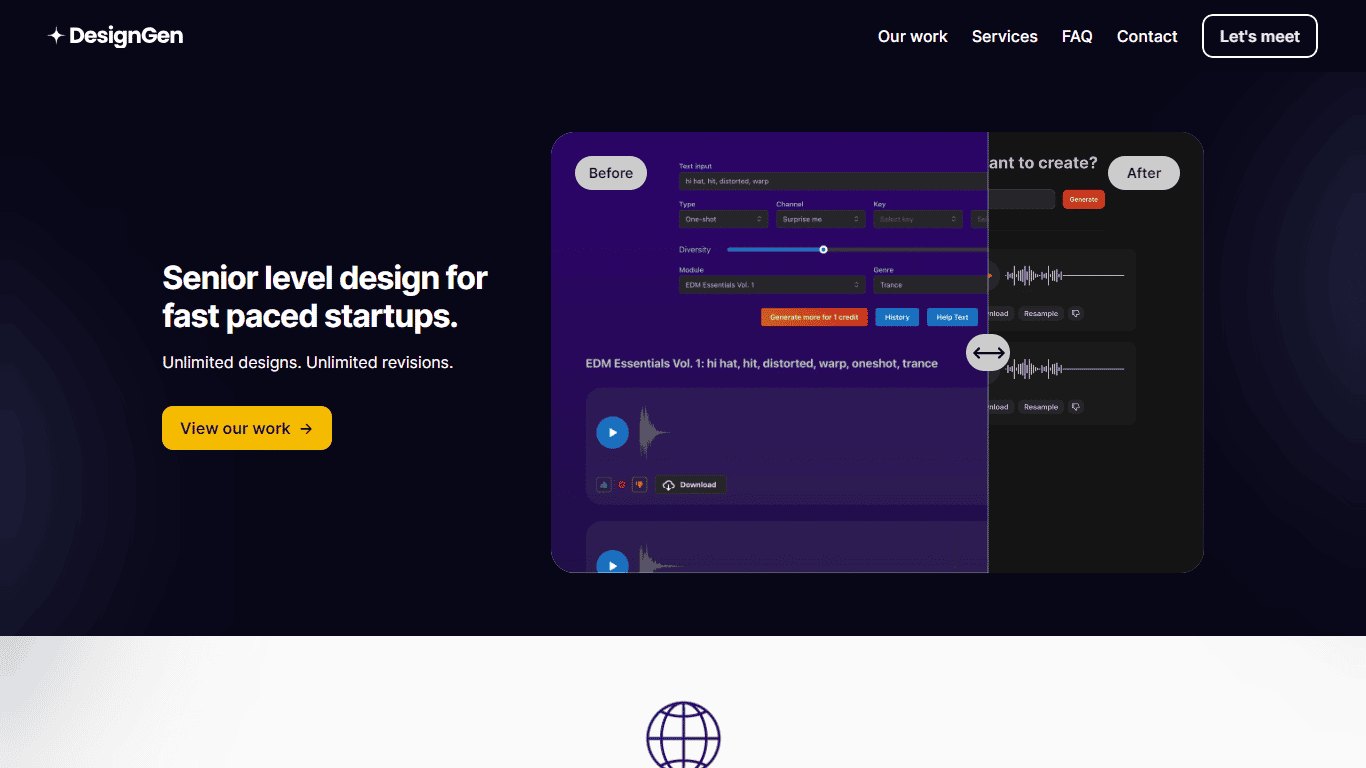Screen dimensions: 1366x768
Task: Click the comparison slider arrow handle
Action: 988,352
